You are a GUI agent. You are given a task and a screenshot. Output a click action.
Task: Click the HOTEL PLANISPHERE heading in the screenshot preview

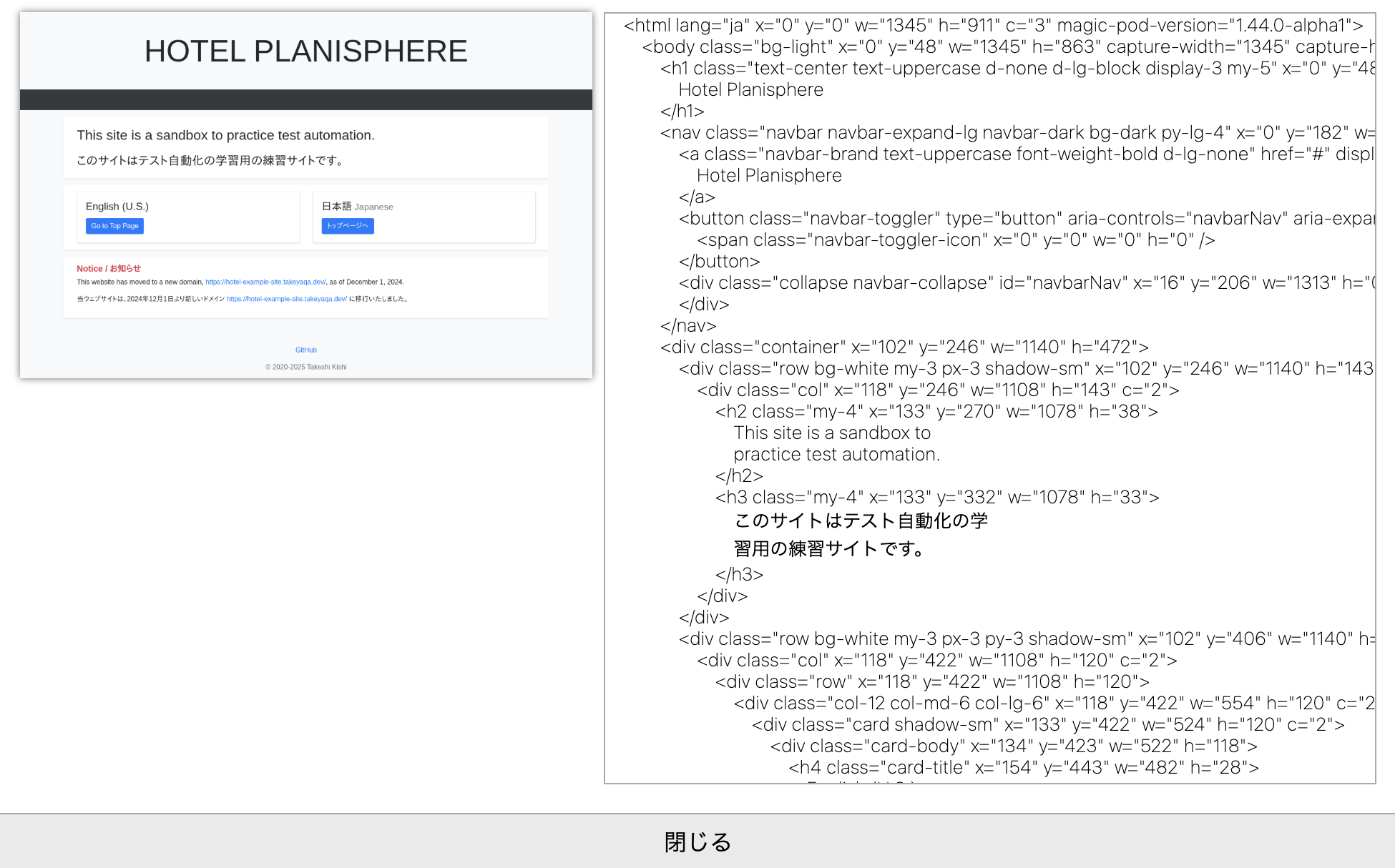pos(306,51)
